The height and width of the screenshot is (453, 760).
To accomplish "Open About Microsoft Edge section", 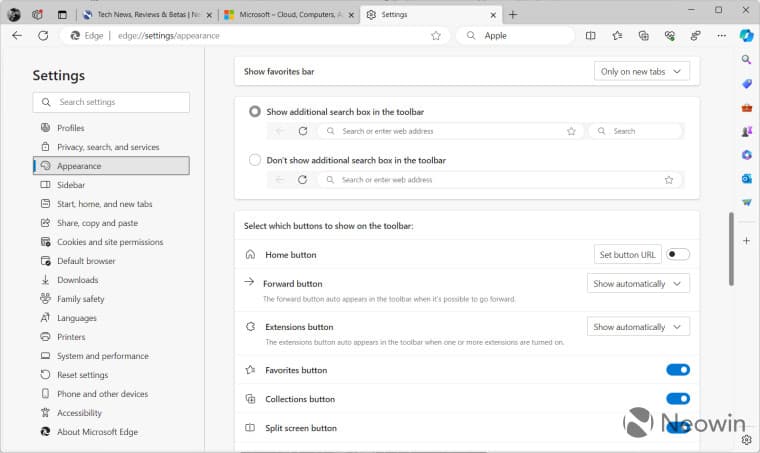I will [111, 432].
